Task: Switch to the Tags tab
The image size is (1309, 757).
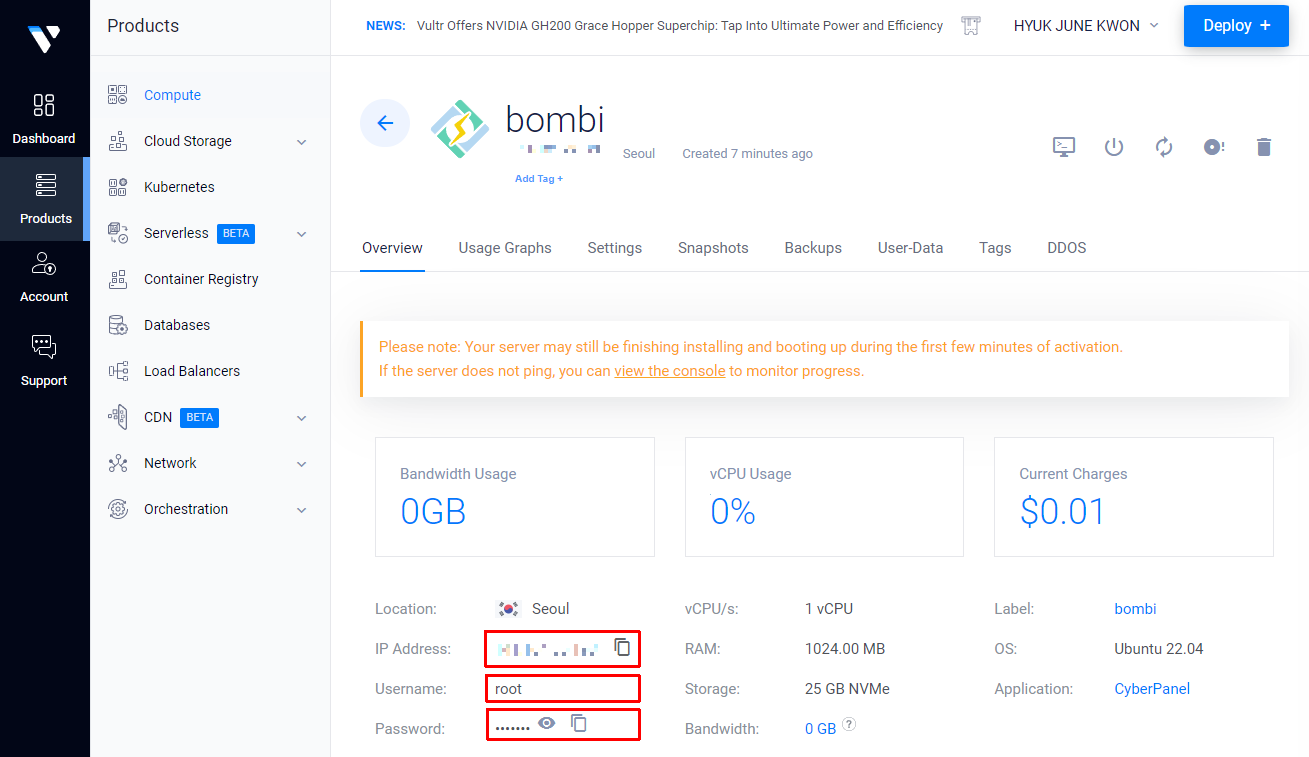Action: (x=995, y=248)
